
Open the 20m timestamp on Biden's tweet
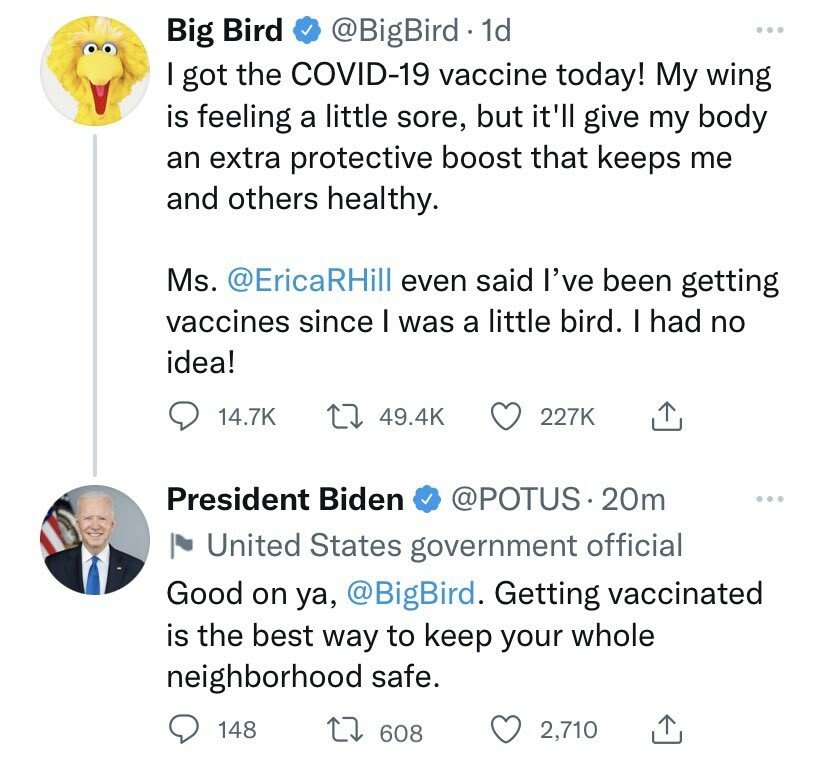[633, 499]
